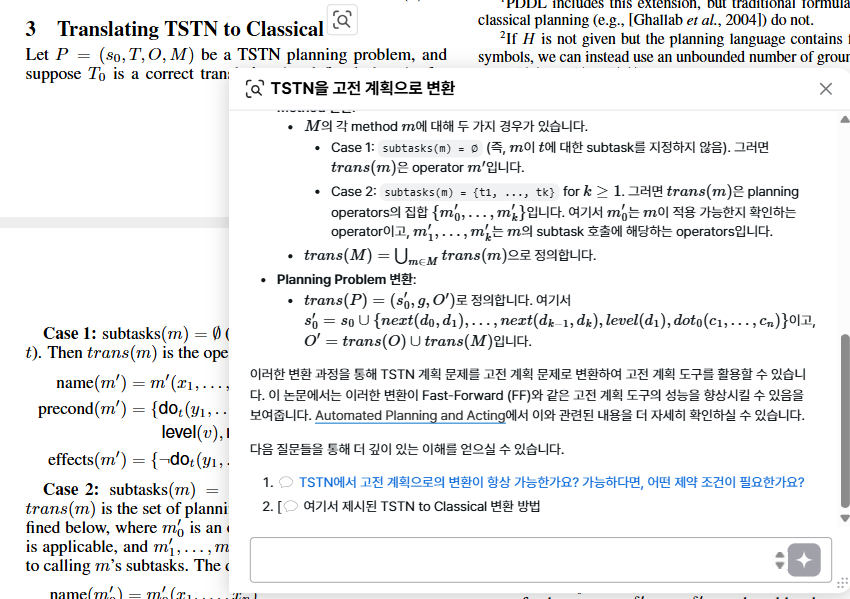Click the panel title TSTN을 고전 계획으로 변환
This screenshot has width=850, height=599.
coord(362,88)
